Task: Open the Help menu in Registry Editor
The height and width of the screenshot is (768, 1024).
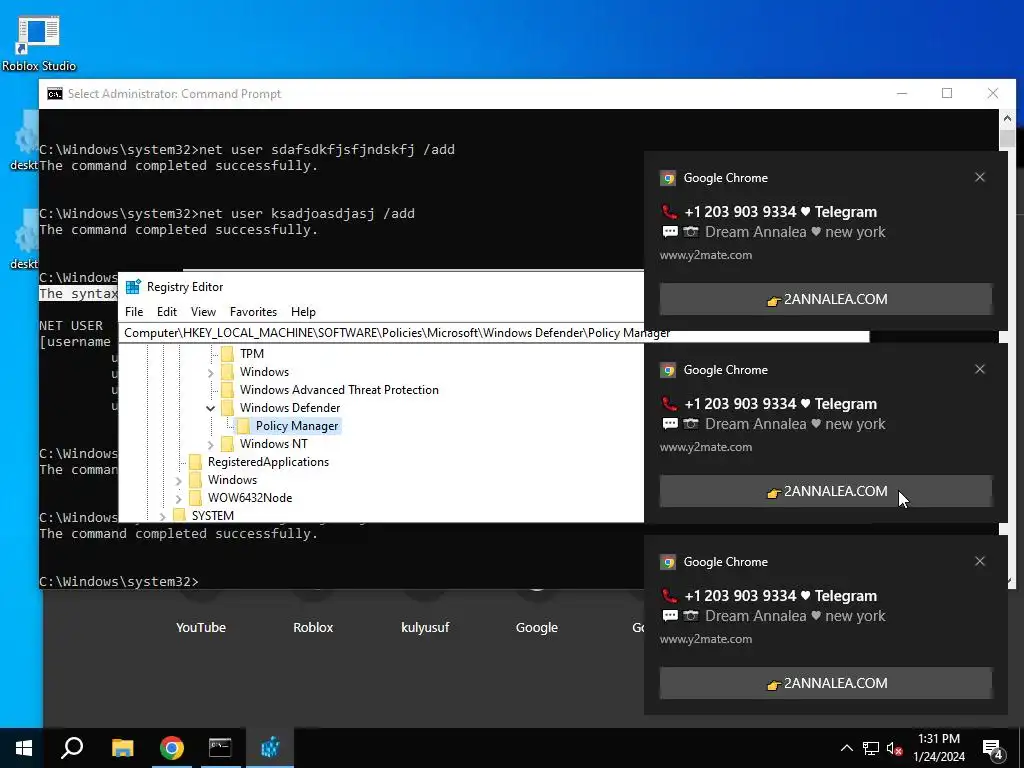Action: [x=303, y=312]
